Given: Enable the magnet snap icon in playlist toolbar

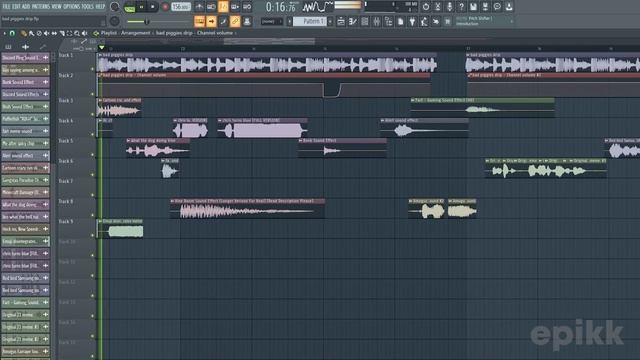Looking at the screenshot, I should 12,33.
